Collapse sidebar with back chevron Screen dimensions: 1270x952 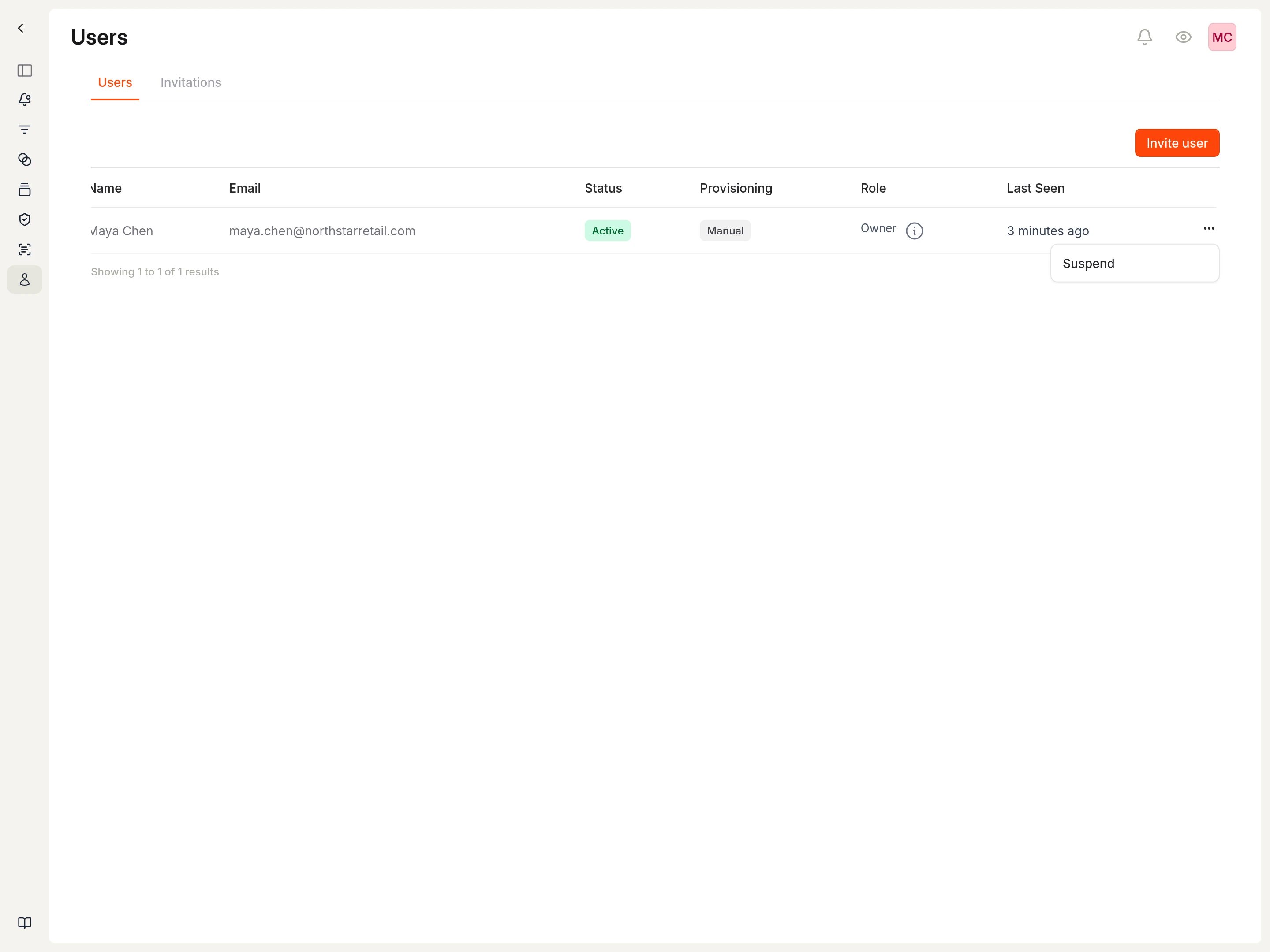(x=21, y=28)
